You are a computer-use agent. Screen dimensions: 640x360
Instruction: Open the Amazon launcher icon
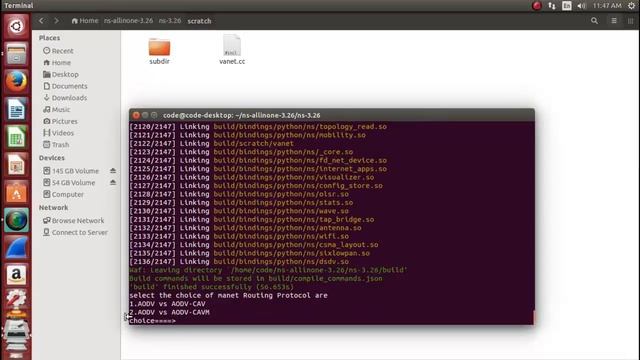pos(16,275)
